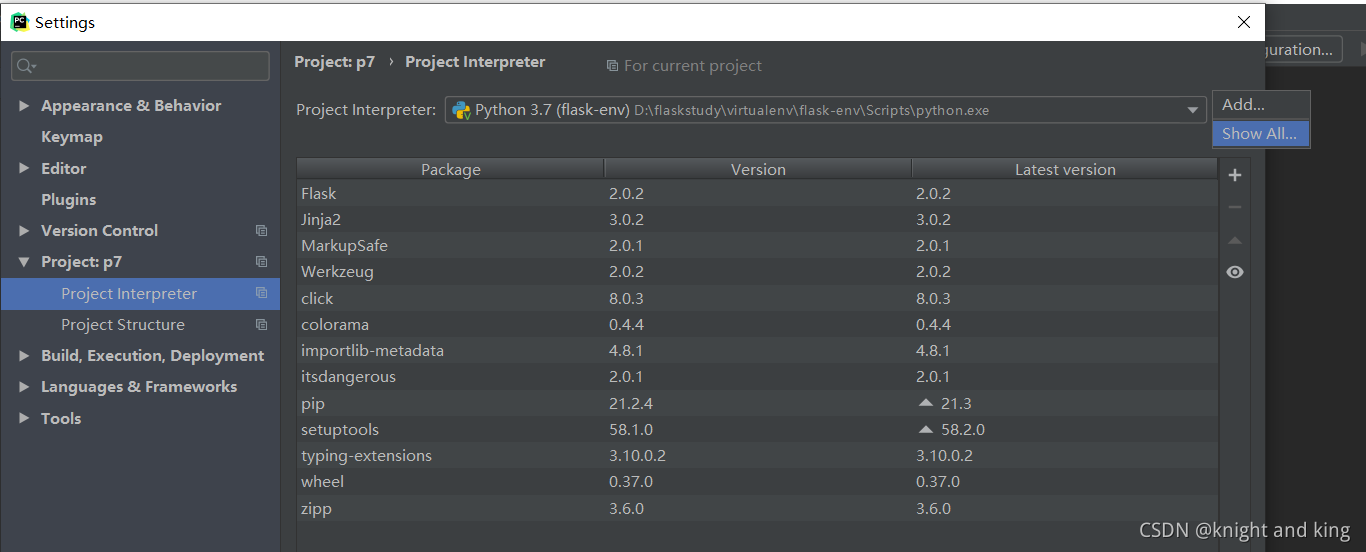Screen dimensions: 1366x552
Task: Click the For current project icon
Action: 612,66
